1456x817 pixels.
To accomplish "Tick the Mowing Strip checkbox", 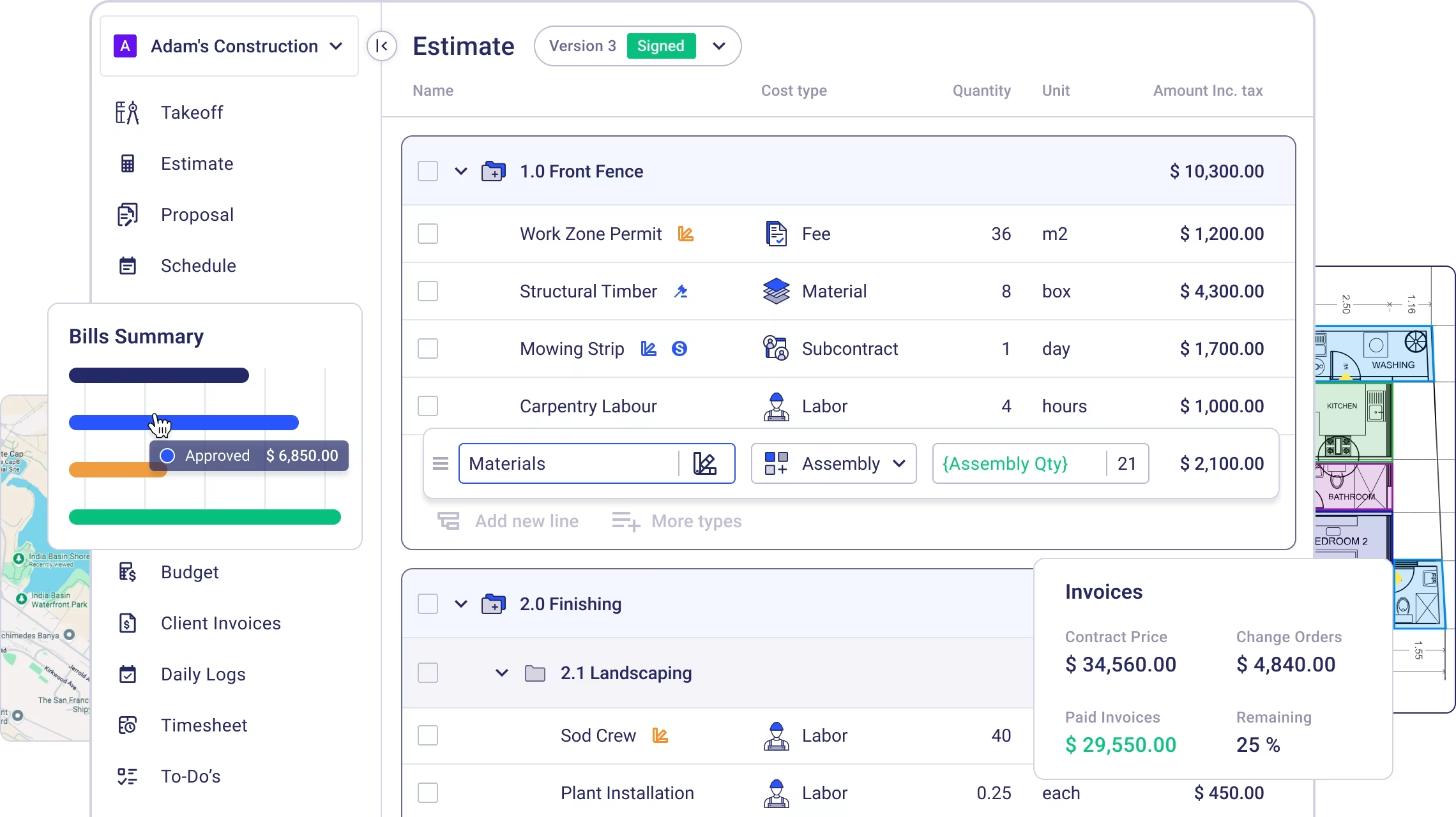I will [428, 349].
